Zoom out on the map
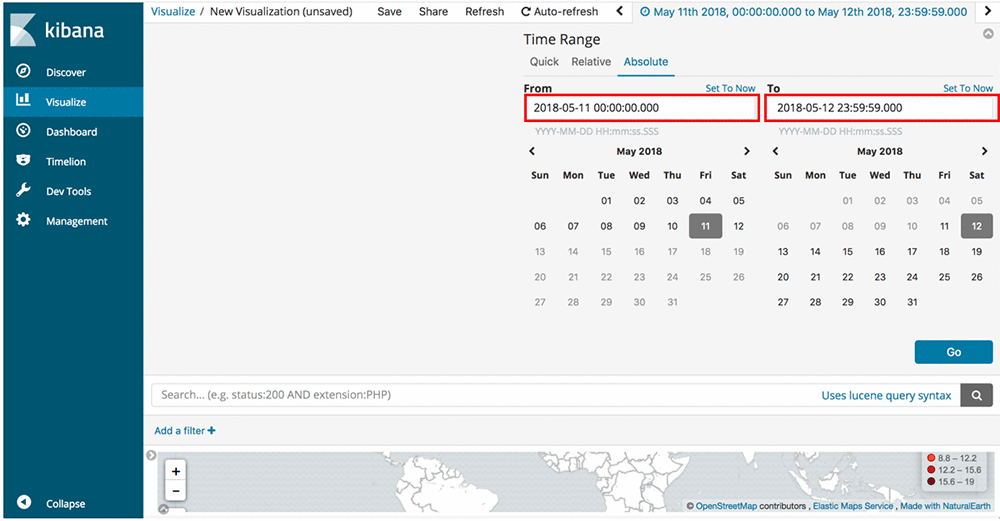1000x521 pixels. (x=176, y=491)
